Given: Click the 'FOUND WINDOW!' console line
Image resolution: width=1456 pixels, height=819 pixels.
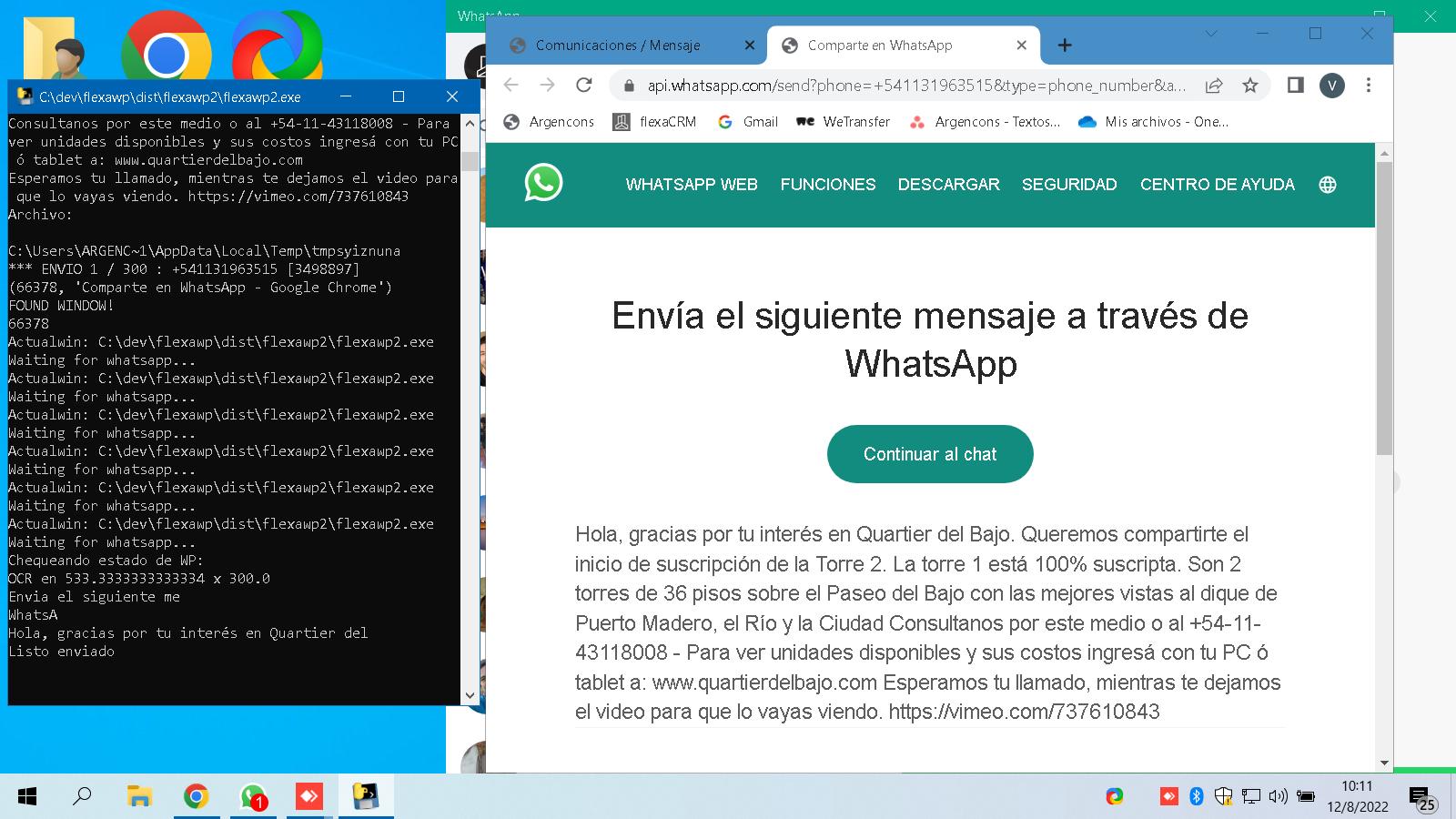Looking at the screenshot, I should [62, 306].
